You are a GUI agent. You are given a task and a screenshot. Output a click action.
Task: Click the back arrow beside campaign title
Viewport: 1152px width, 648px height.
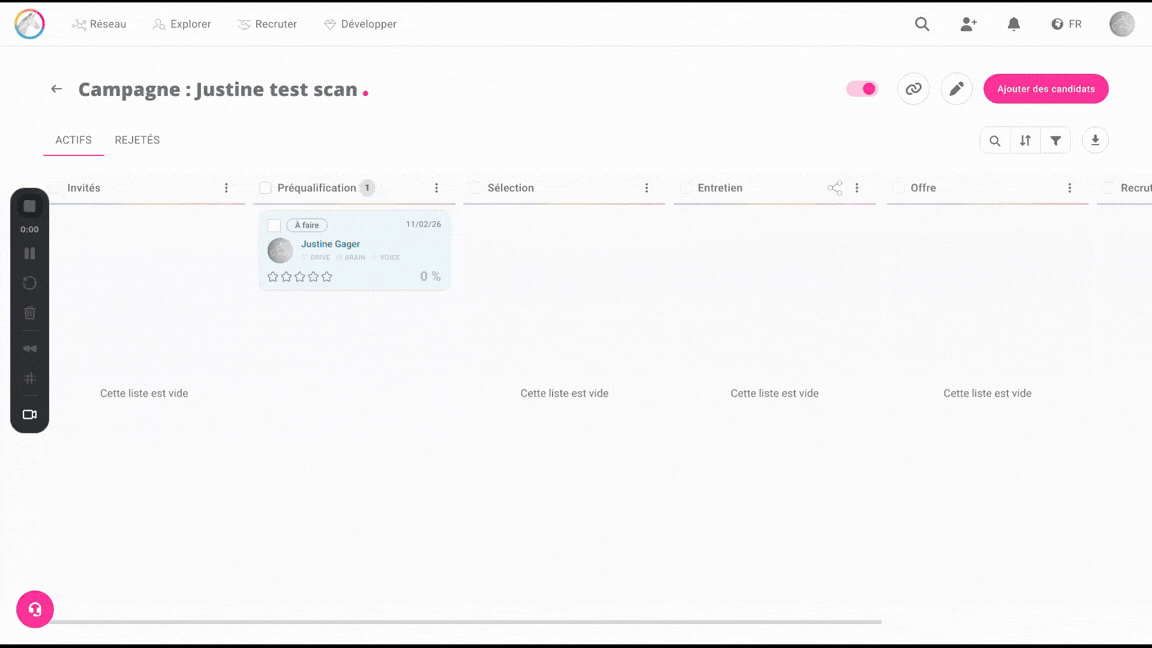(57, 89)
